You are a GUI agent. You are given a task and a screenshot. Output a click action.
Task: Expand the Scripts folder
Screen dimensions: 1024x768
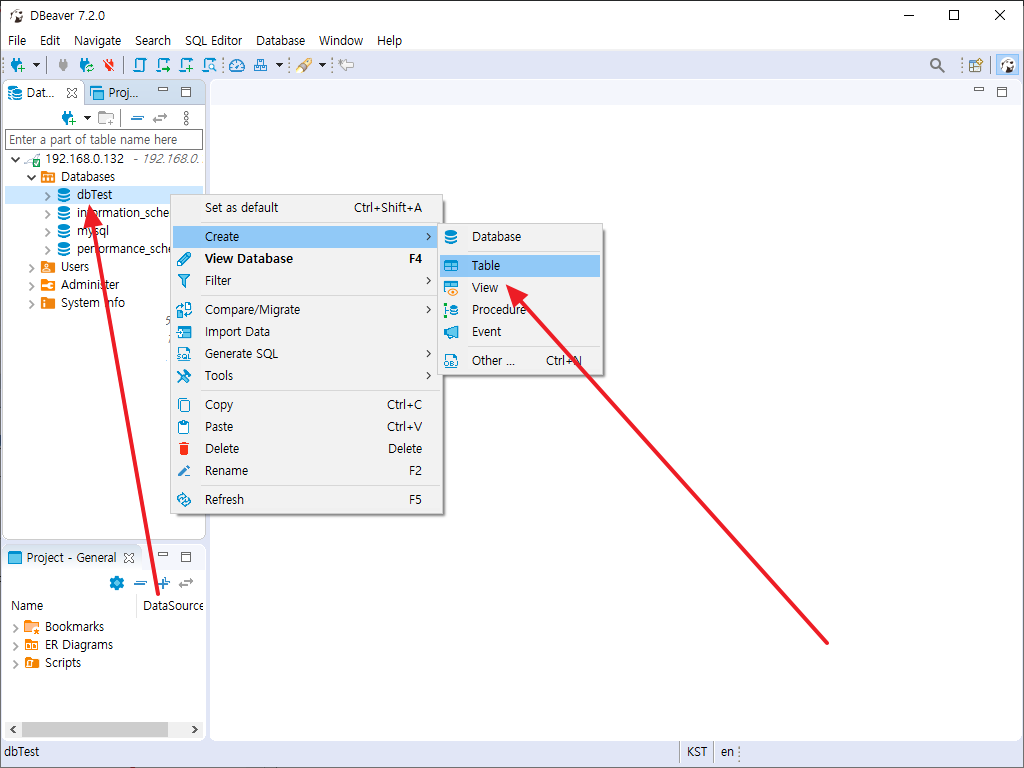pyautogui.click(x=16, y=664)
